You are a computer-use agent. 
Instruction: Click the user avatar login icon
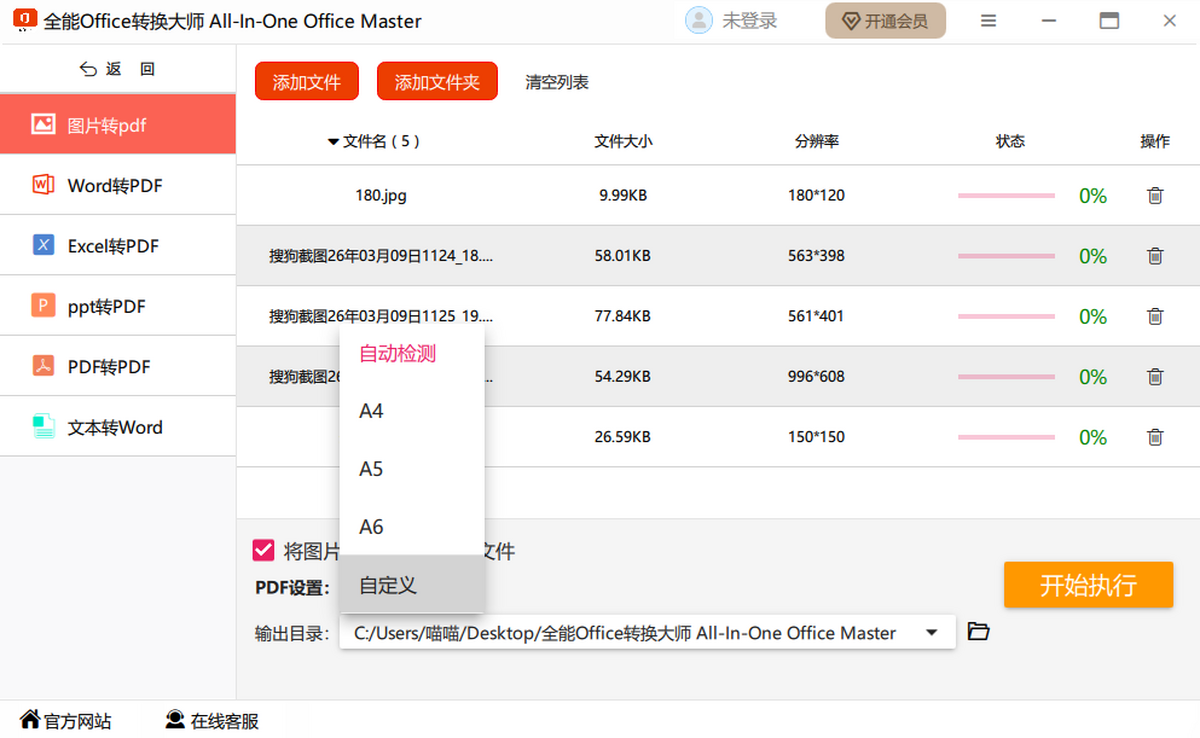(x=699, y=21)
